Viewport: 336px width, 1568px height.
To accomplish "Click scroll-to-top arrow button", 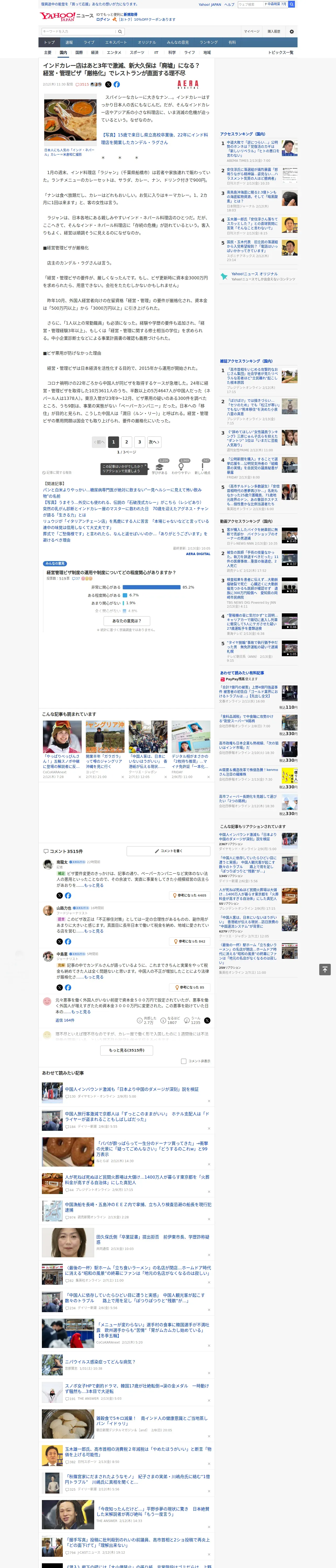I will click(325, 970).
